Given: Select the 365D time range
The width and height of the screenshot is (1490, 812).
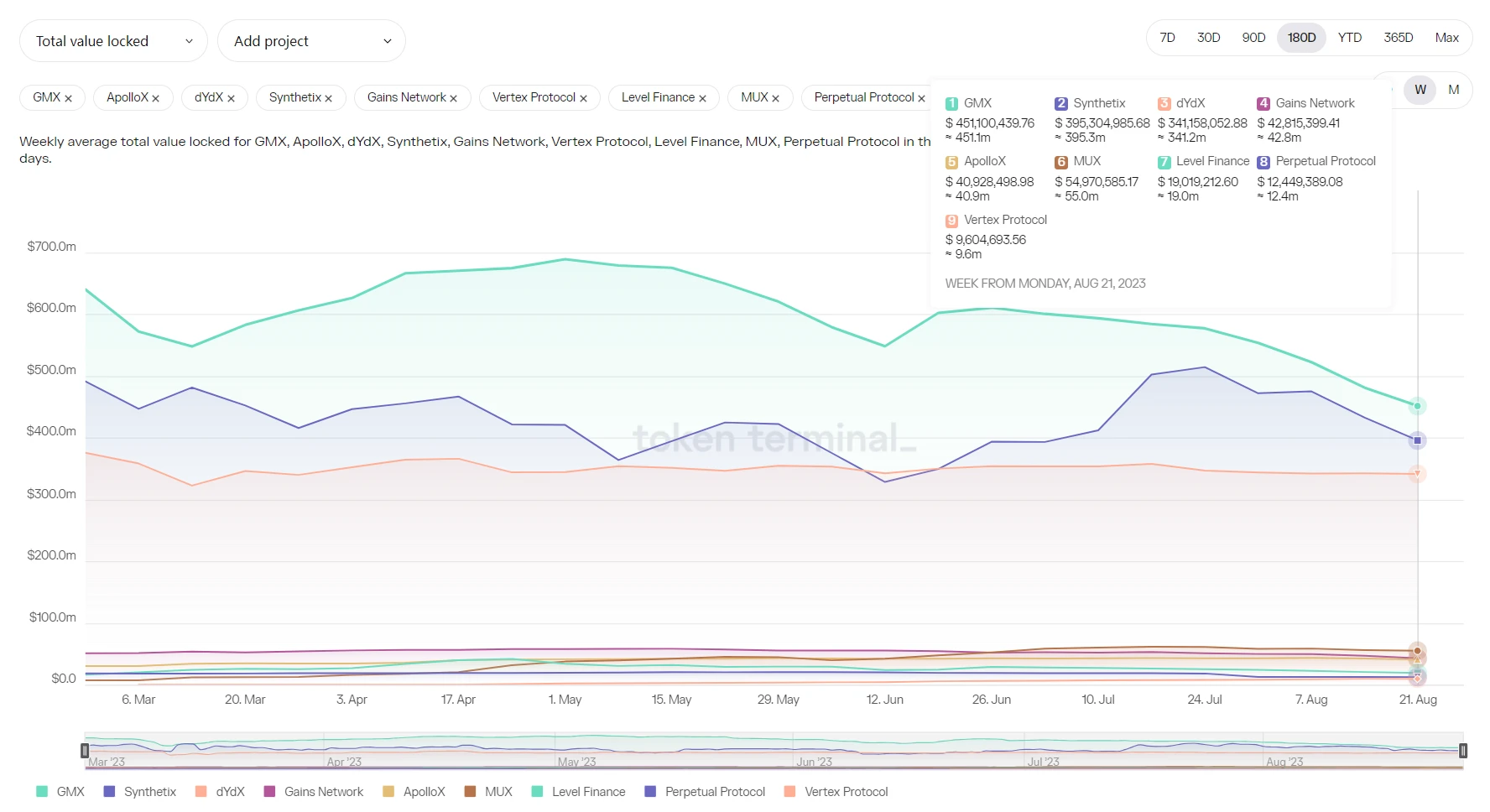Looking at the screenshot, I should 1399,38.
